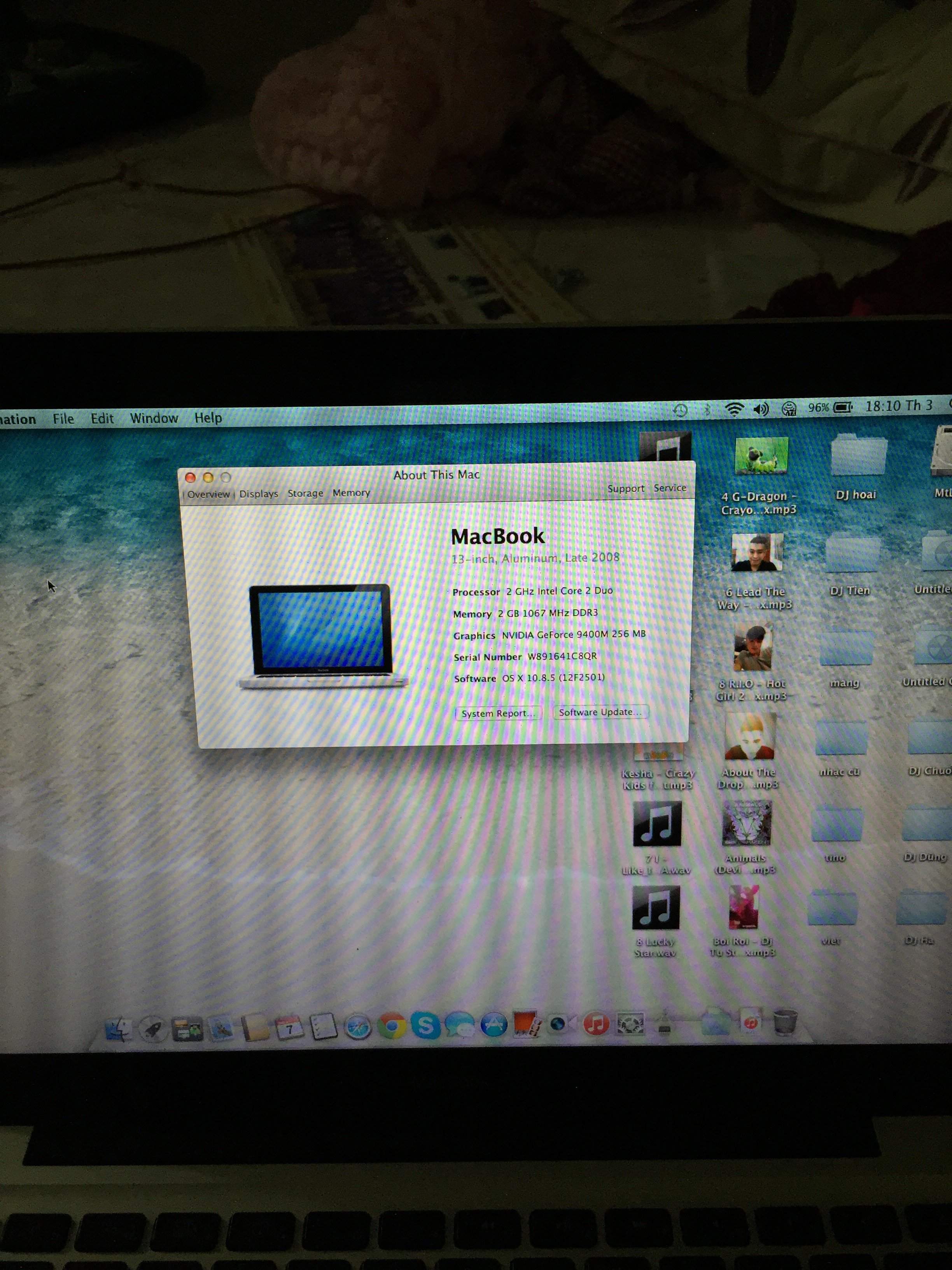Open the Edit menu
This screenshot has width=952, height=1270.
(102, 419)
